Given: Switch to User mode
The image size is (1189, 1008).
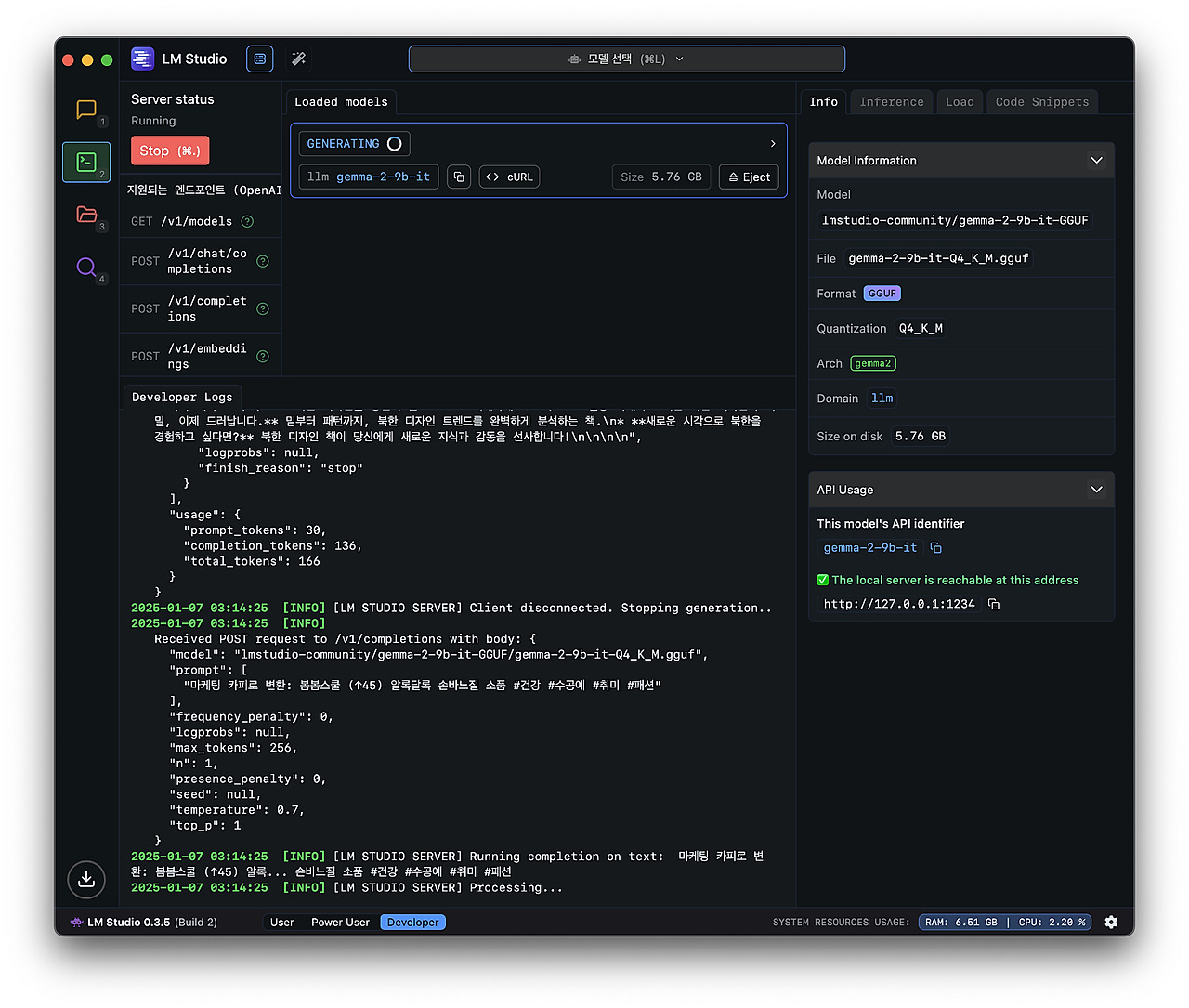Looking at the screenshot, I should [281, 923].
